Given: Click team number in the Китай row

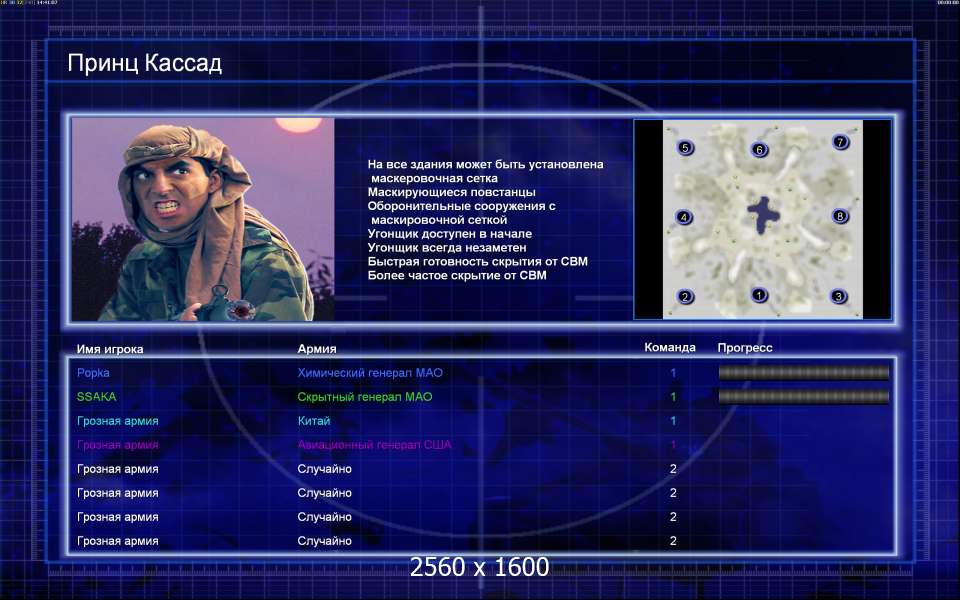Looking at the screenshot, I should (673, 421).
